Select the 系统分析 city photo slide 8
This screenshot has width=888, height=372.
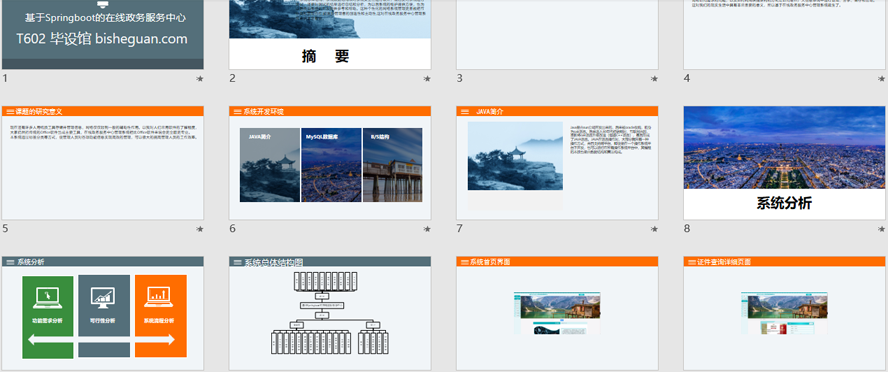pos(785,163)
